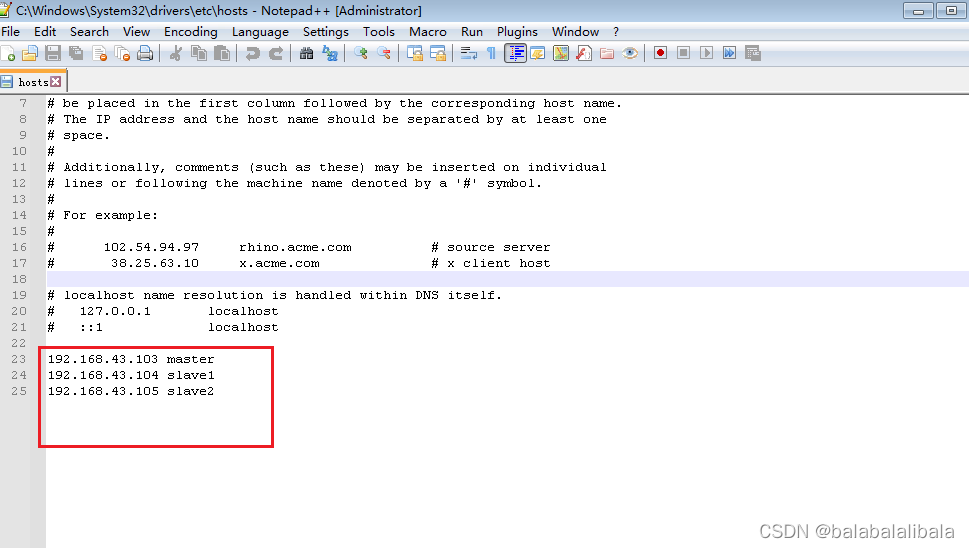The image size is (969, 548).
Task: Click the Close All documents icon
Action: 122,54
